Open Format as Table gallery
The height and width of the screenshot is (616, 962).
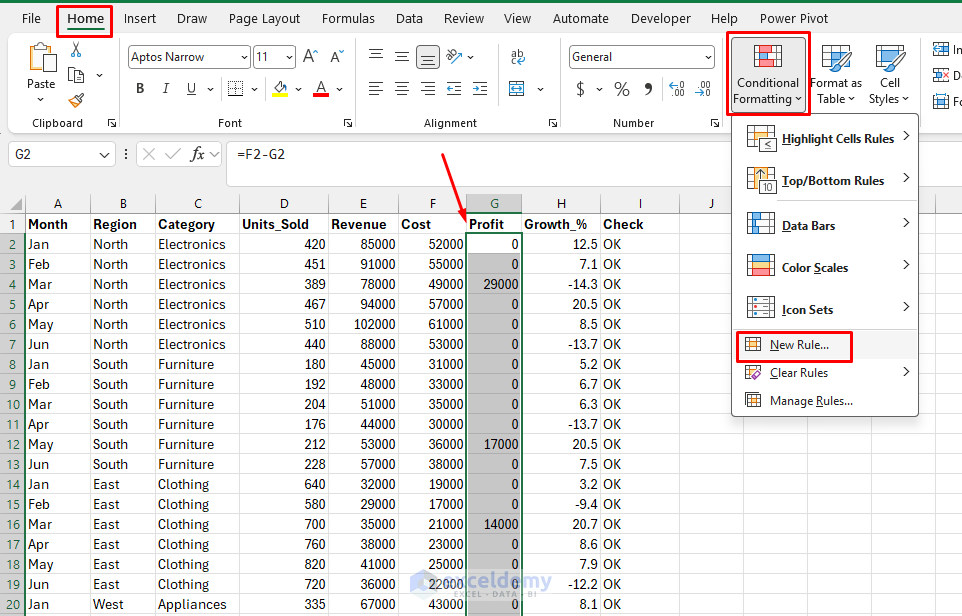pyautogui.click(x=836, y=74)
